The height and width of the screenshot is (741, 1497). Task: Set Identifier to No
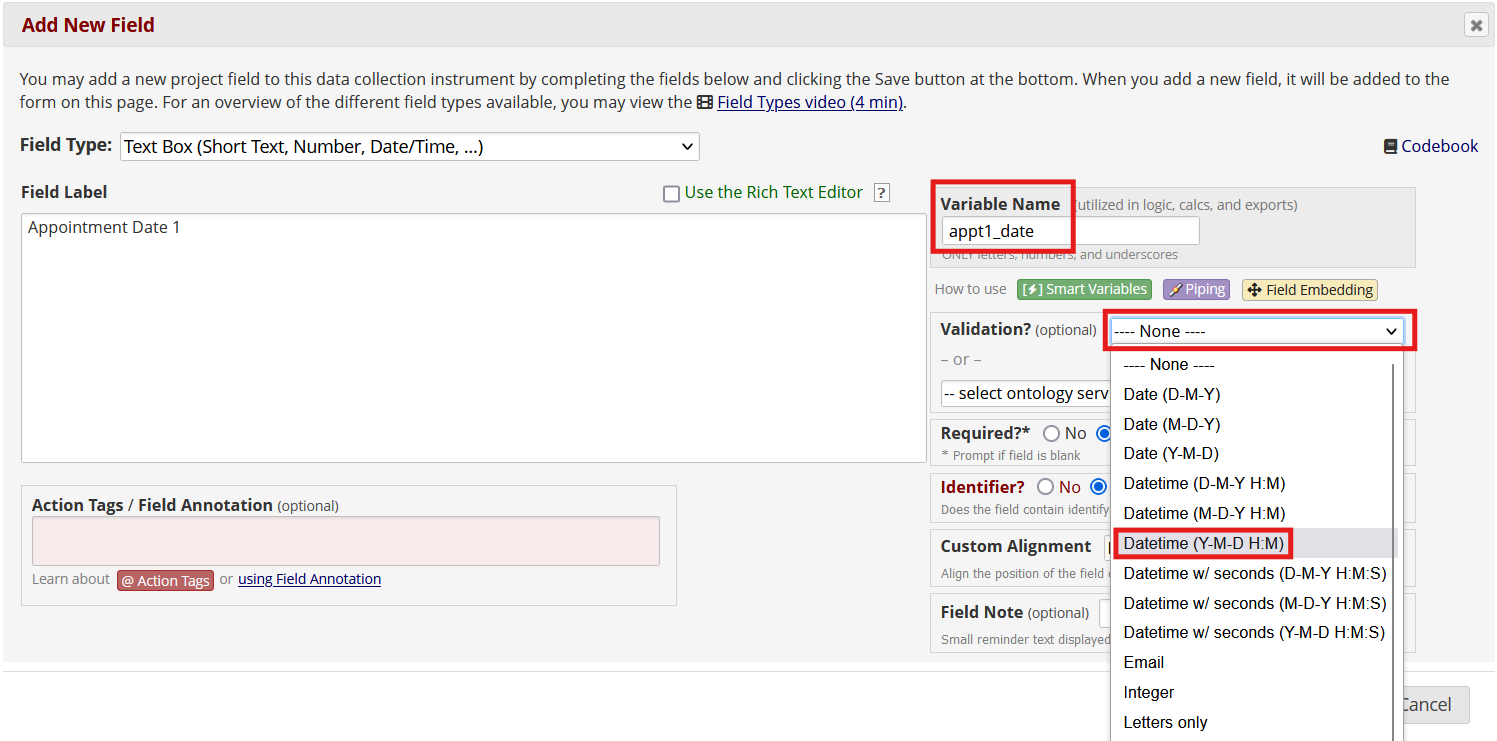(x=1045, y=487)
